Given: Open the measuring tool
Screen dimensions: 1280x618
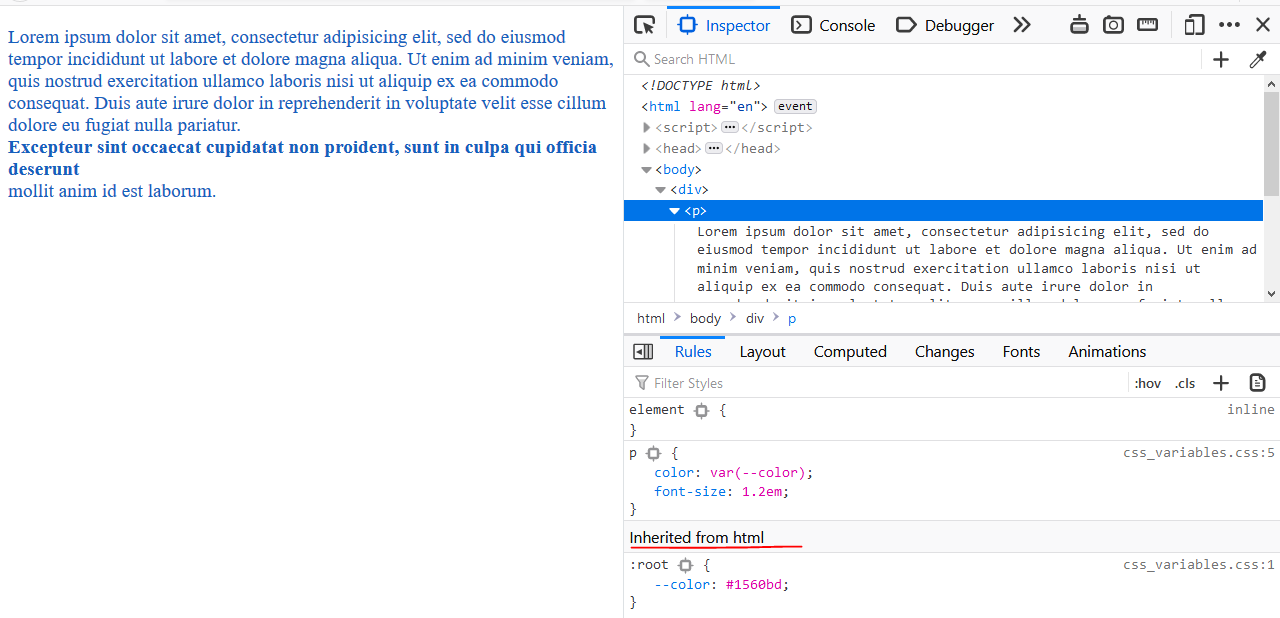Looking at the screenshot, I should click(x=1147, y=24).
